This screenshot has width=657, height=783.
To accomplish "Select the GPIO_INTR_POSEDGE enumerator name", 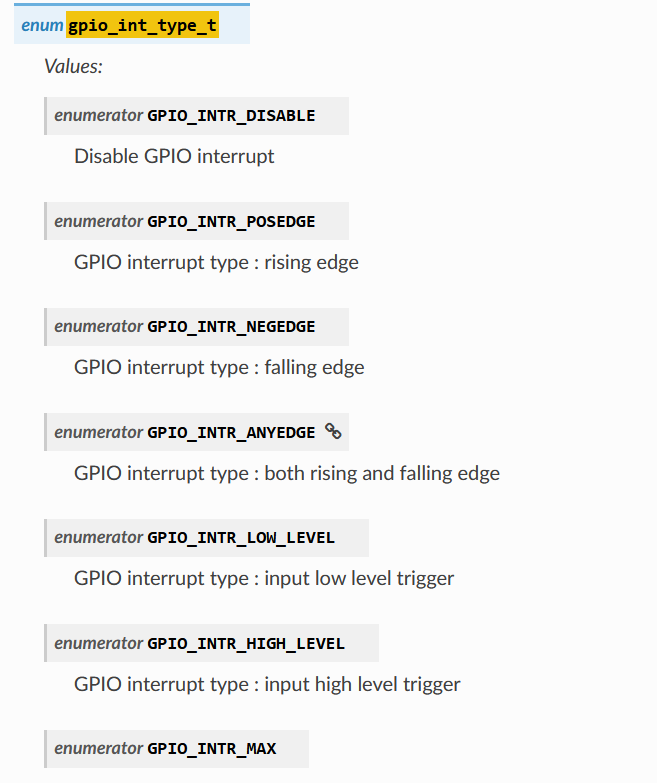I will point(231,221).
